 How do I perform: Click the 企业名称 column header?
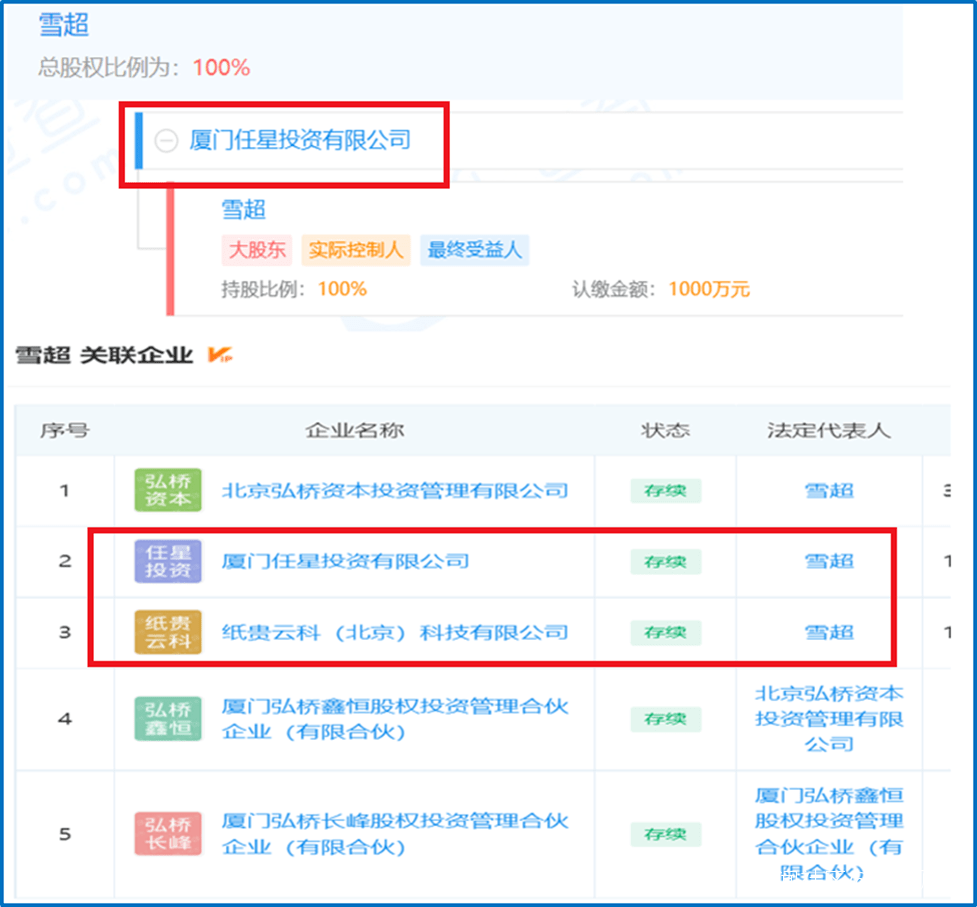coord(355,430)
